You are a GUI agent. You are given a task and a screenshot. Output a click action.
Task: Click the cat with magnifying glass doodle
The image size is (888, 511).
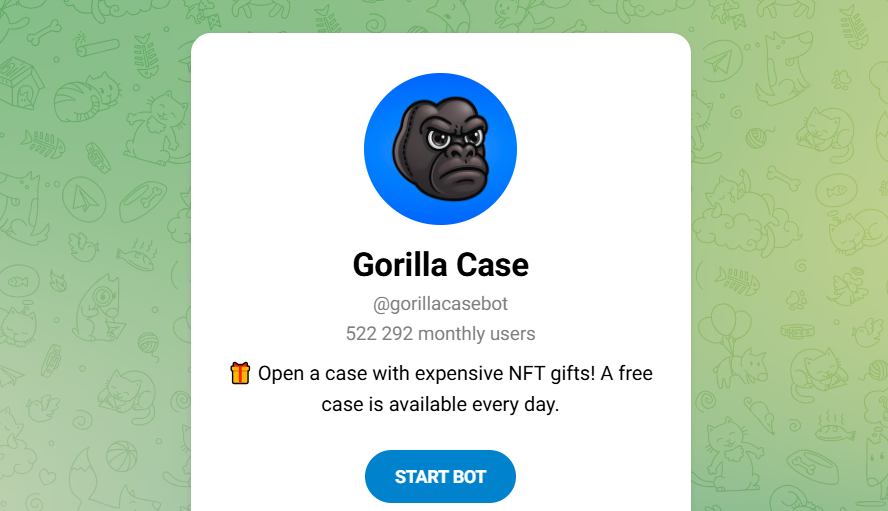pyautogui.click(x=99, y=309)
